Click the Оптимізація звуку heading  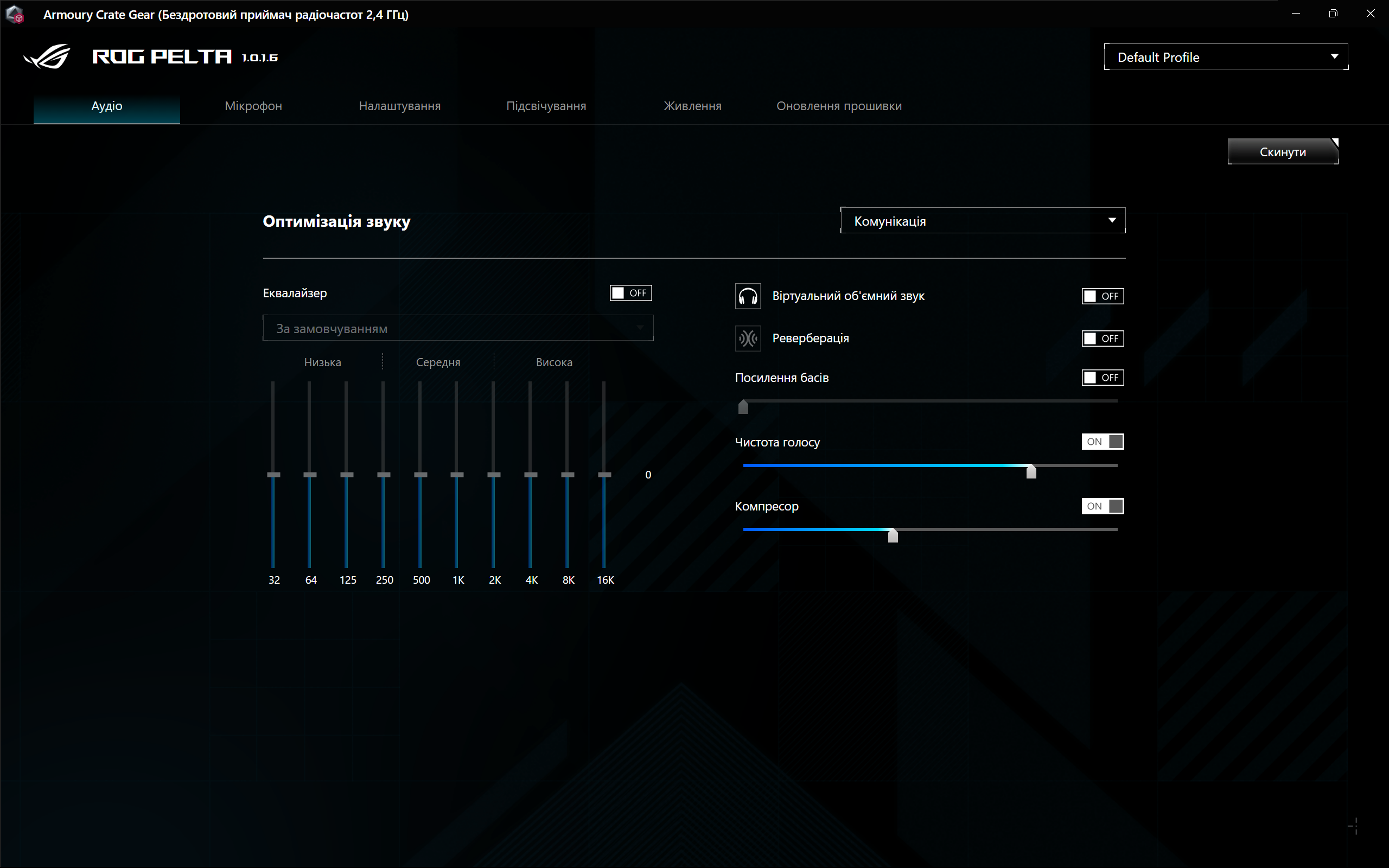coord(336,221)
